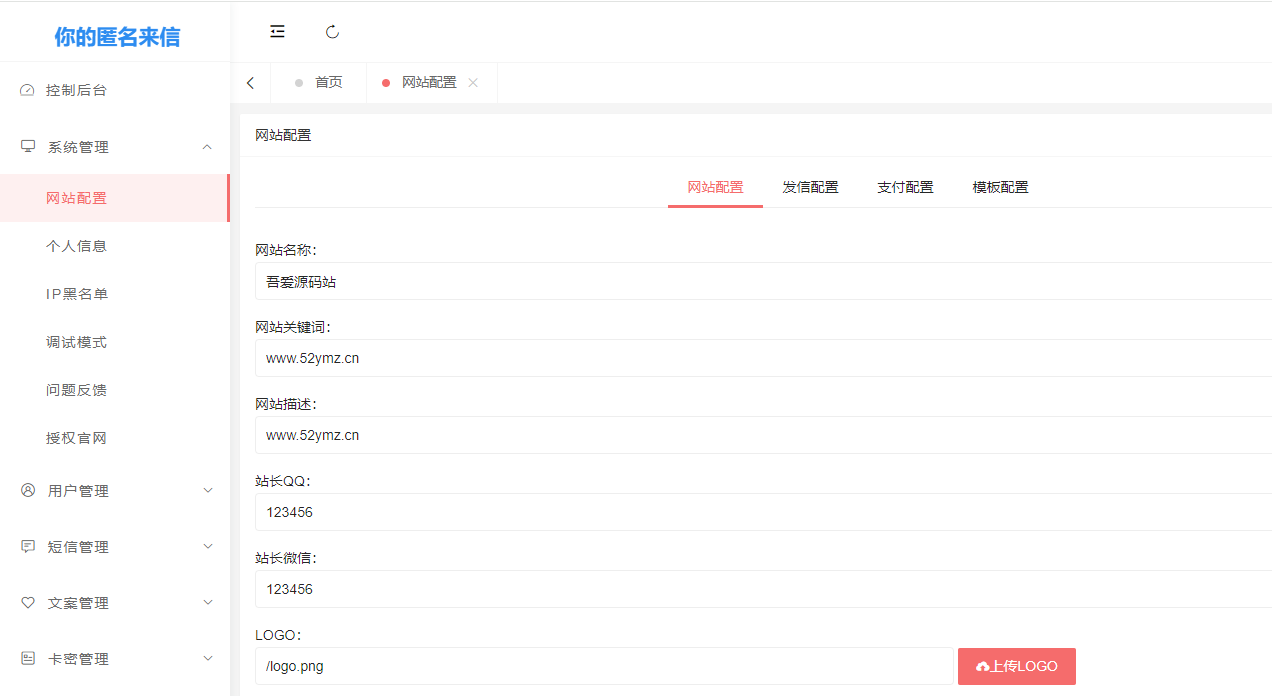Screen dimensions: 1272x696
Task: Collapse the 系统管理 menu chevron
Action: point(208,147)
